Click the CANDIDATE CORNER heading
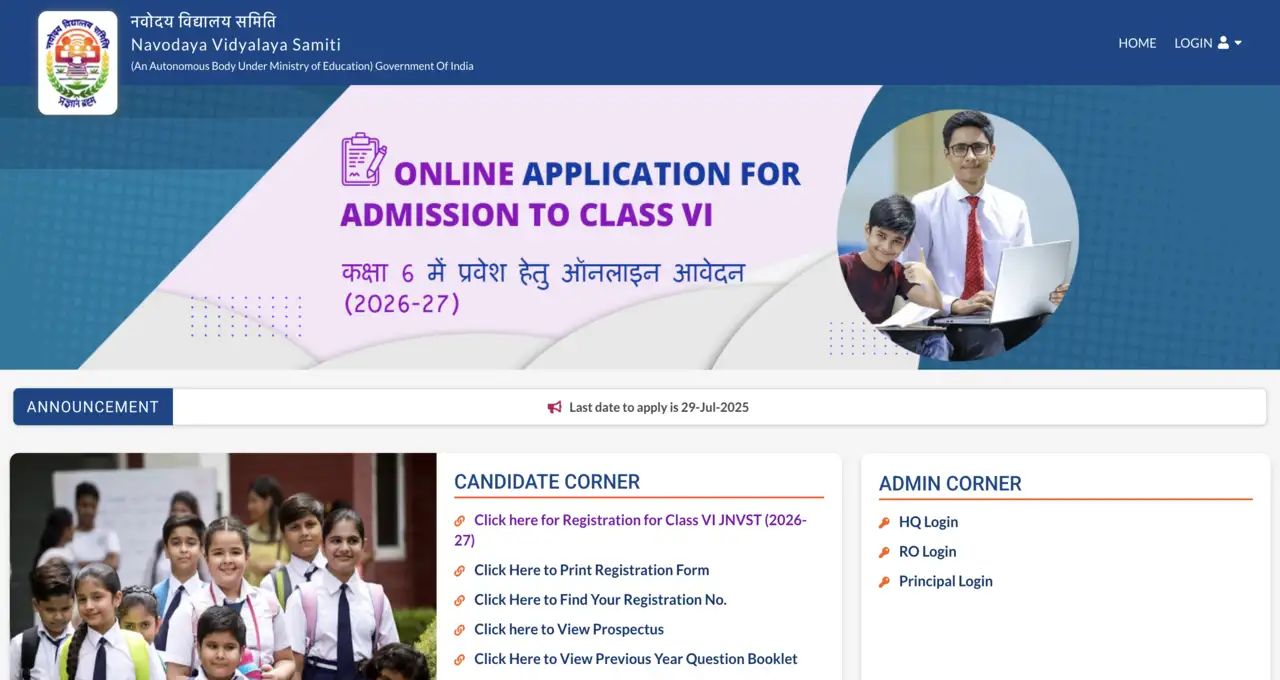The height and width of the screenshot is (680, 1280). pyautogui.click(x=547, y=482)
